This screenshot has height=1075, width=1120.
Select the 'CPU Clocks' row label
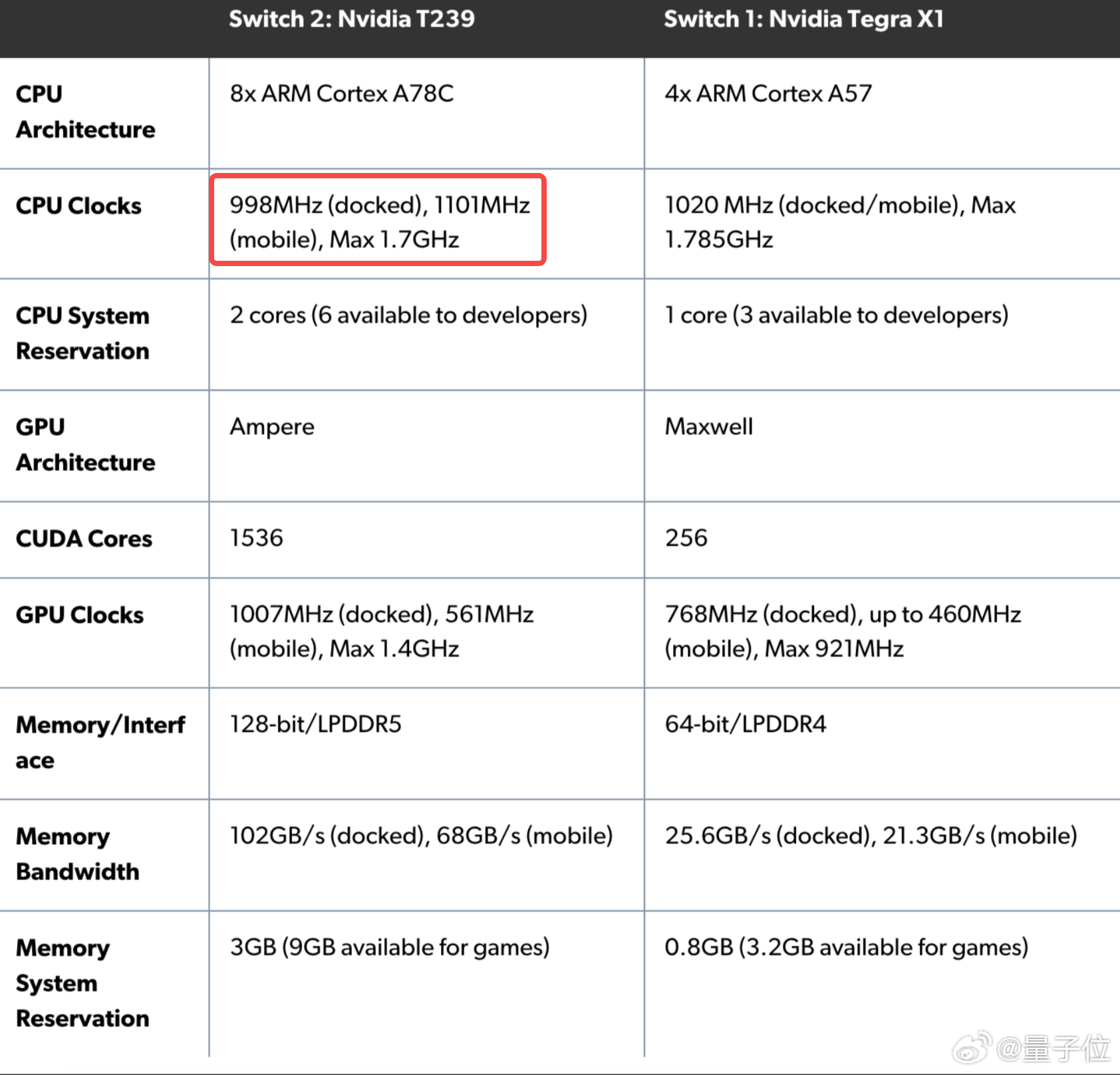tap(78, 206)
